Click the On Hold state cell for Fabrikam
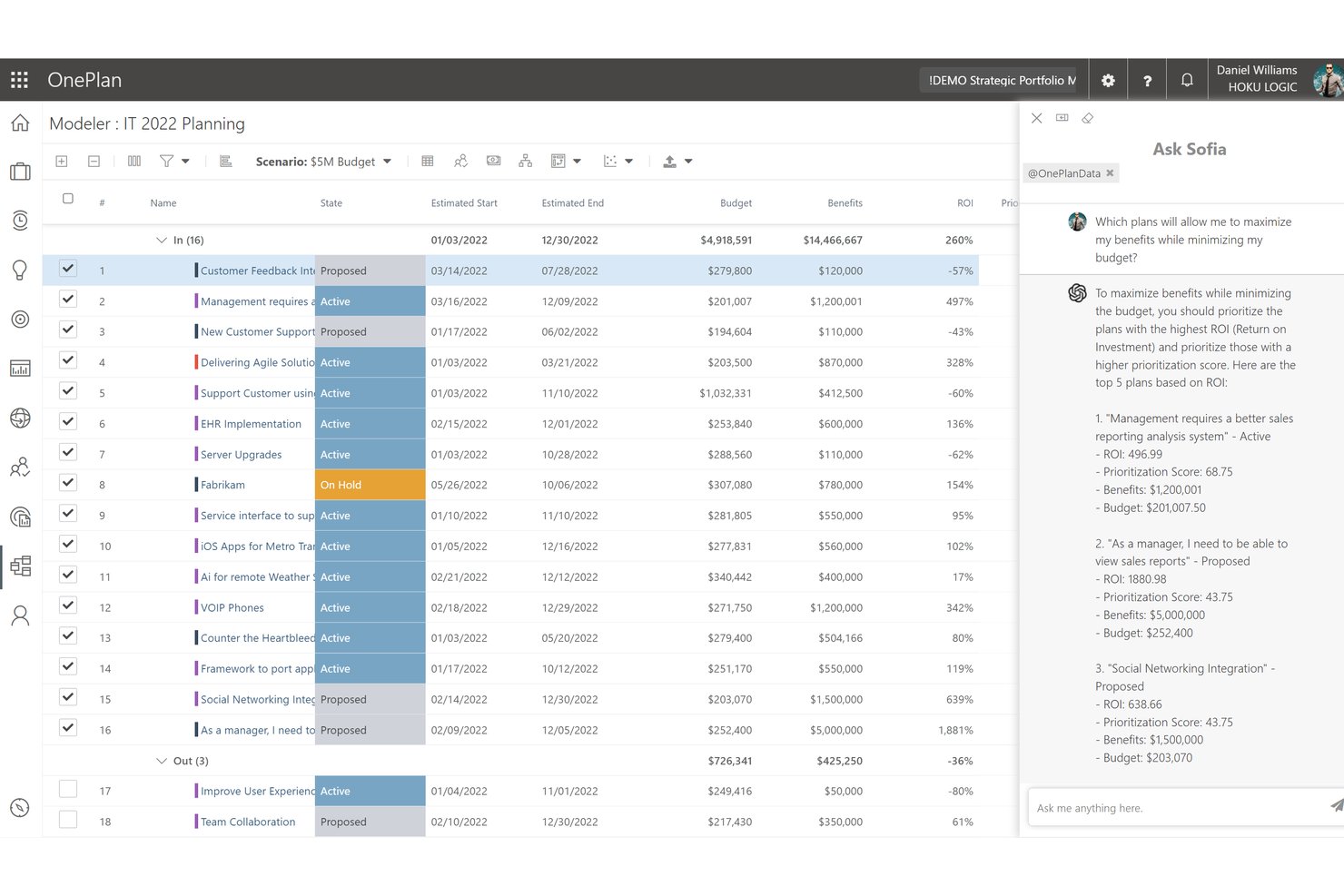 370,485
